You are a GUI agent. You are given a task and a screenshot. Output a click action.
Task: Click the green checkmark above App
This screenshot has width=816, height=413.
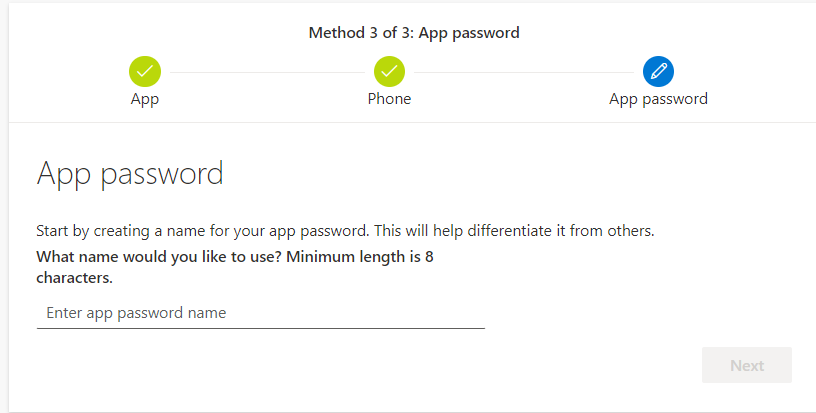point(145,71)
